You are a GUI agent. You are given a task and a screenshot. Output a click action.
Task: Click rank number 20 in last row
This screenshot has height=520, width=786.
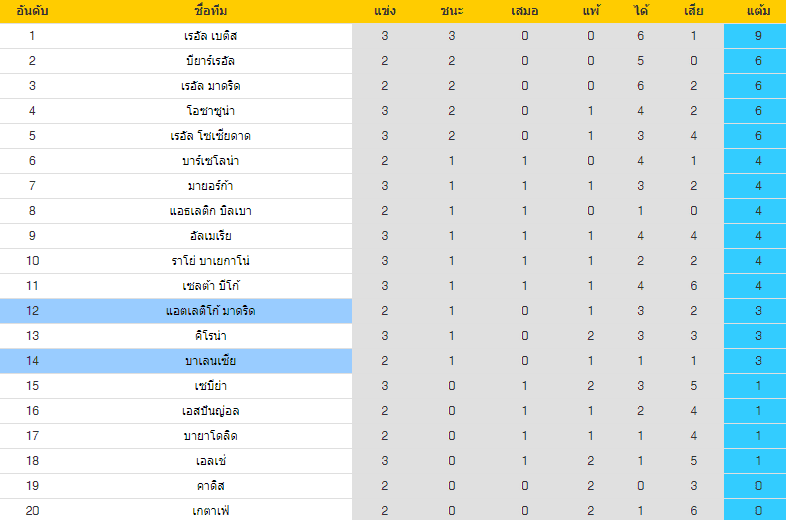[32, 511]
